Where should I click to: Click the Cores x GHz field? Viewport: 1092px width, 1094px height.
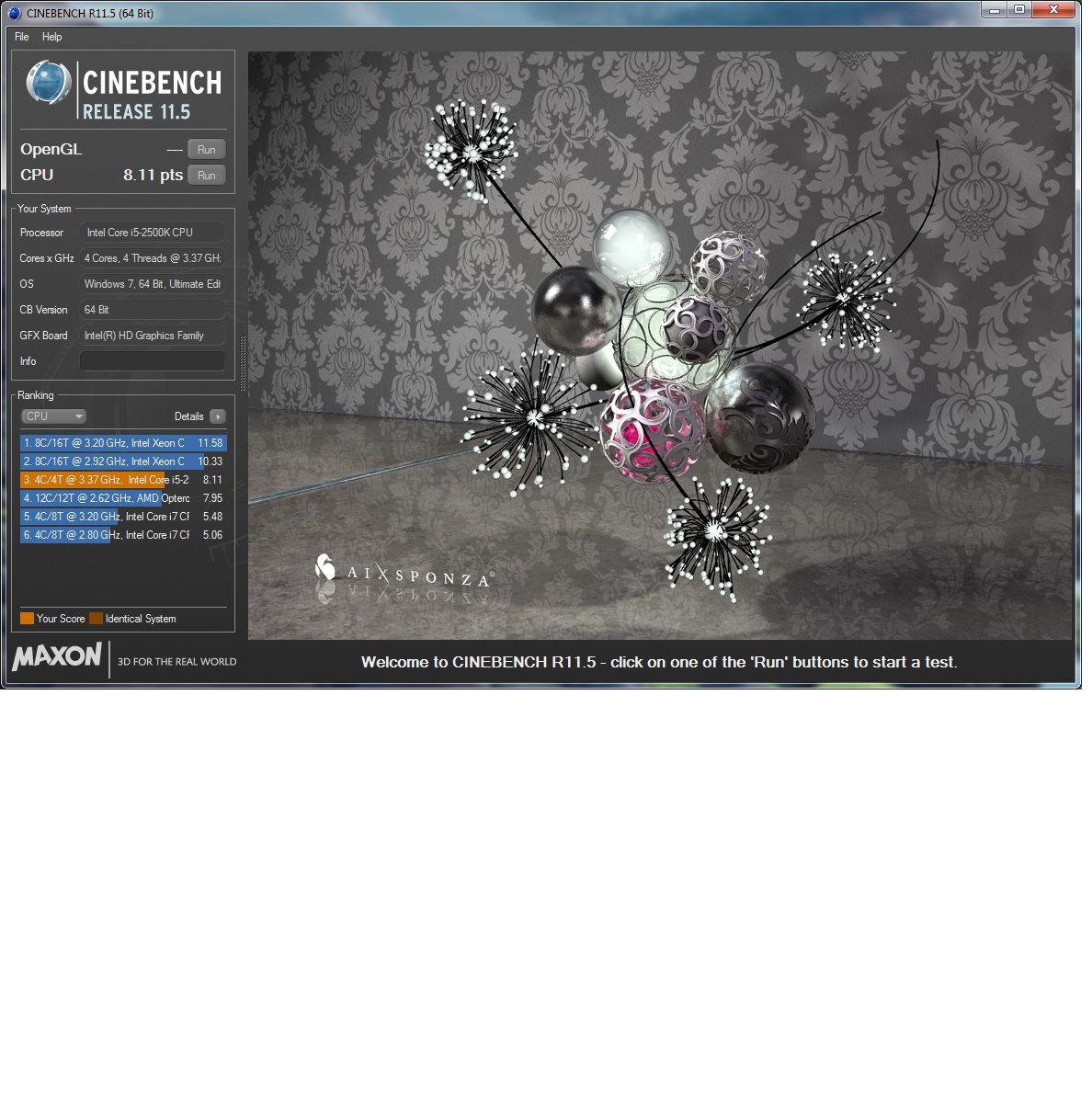(x=152, y=258)
